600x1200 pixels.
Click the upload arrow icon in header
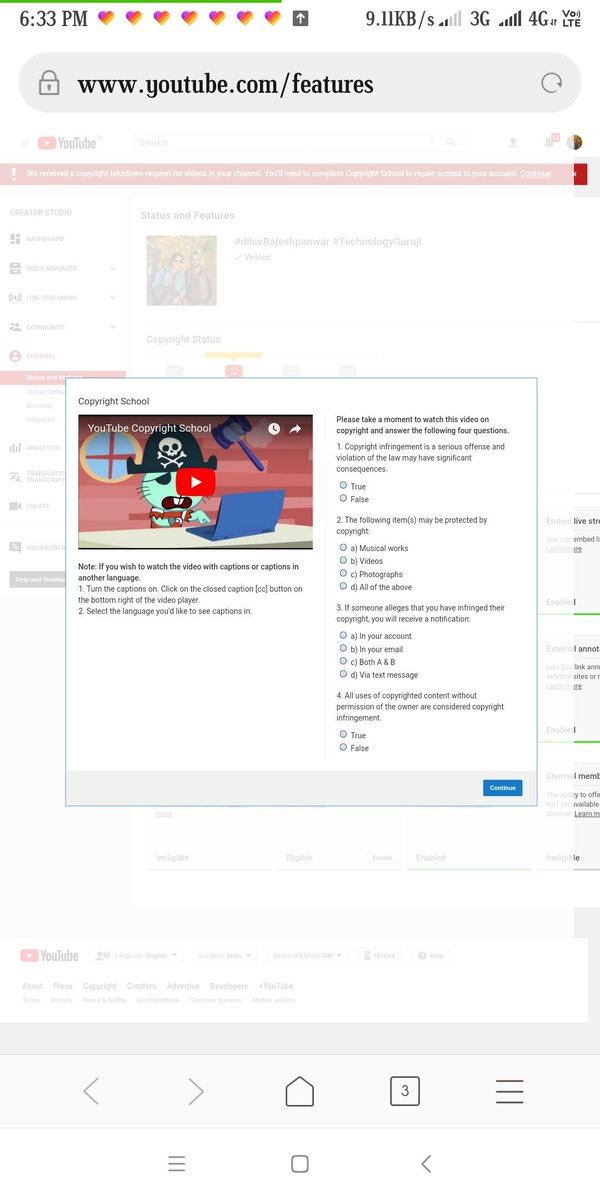[x=513, y=143]
